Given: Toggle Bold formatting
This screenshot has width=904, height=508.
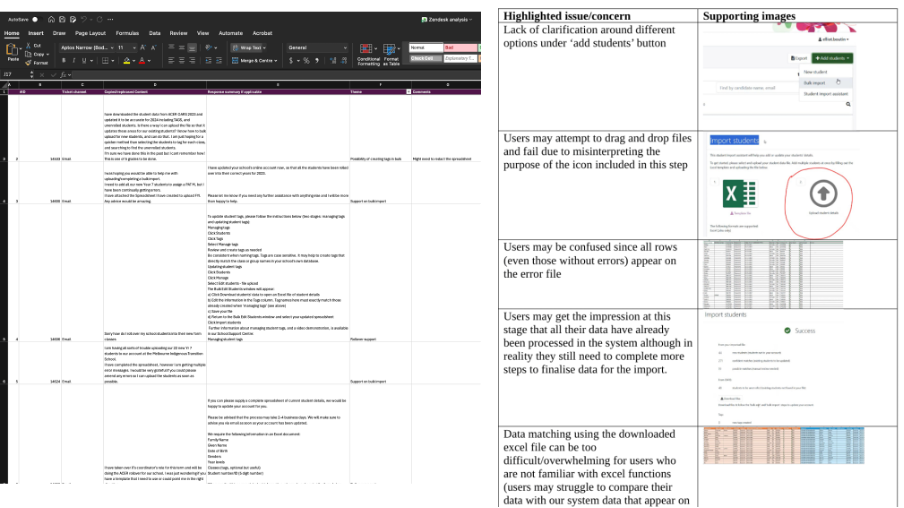Looking at the screenshot, I should [x=63, y=61].
